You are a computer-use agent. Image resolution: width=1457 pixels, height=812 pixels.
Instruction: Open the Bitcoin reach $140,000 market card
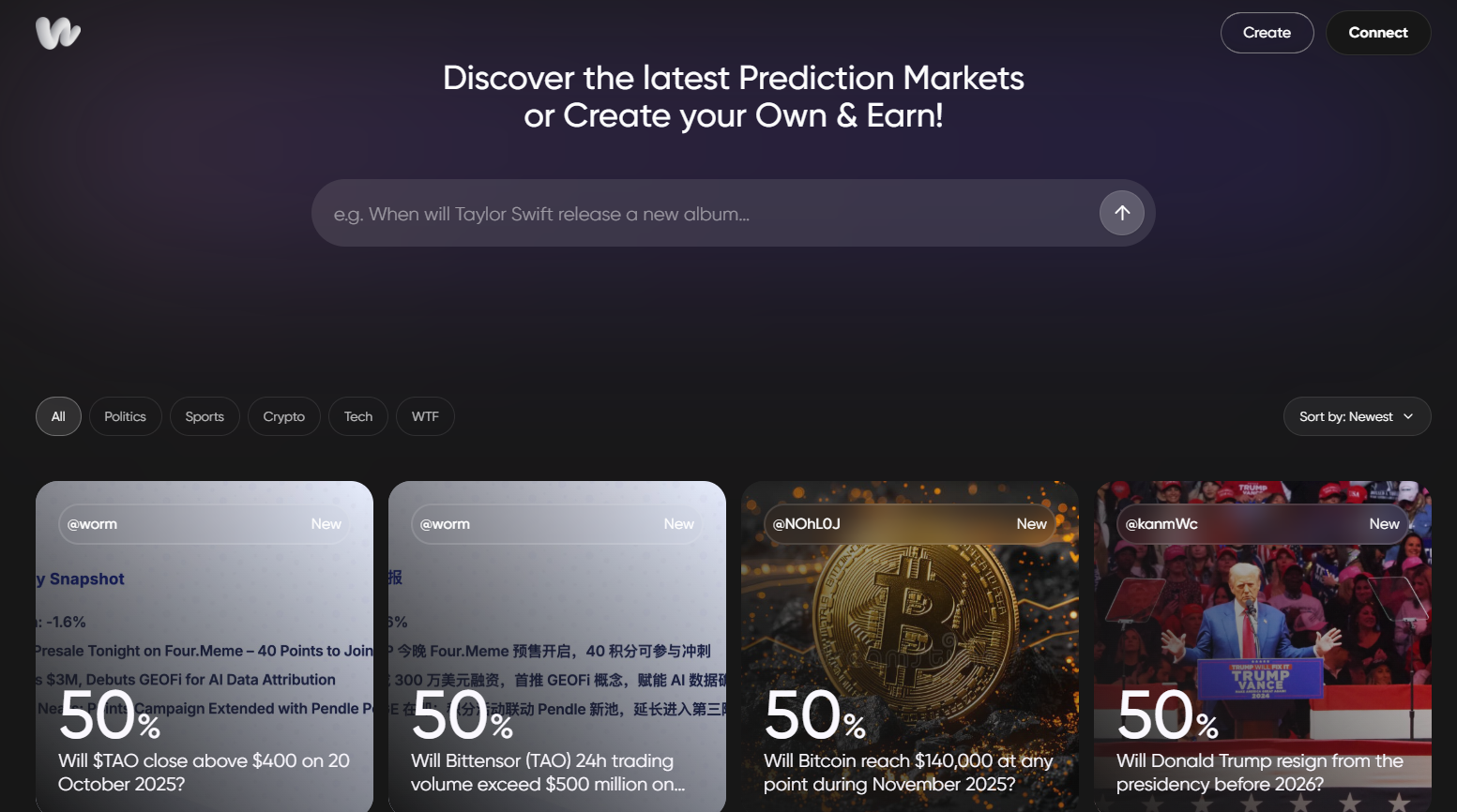(910, 647)
